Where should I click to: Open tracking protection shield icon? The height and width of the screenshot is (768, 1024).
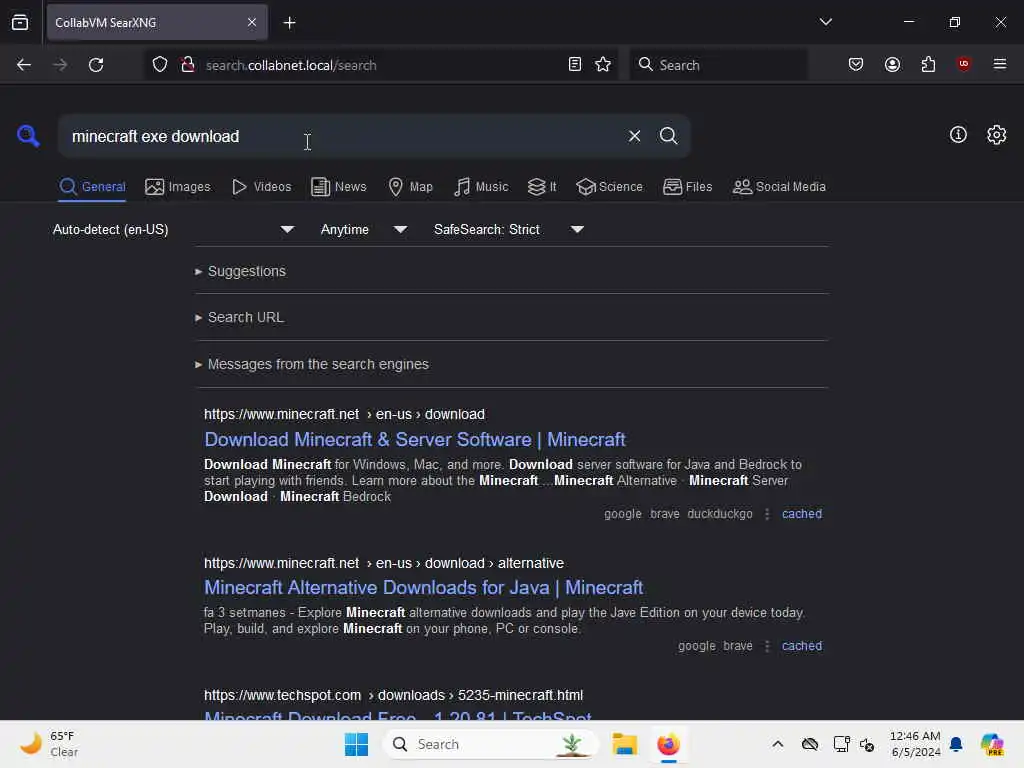coord(160,65)
